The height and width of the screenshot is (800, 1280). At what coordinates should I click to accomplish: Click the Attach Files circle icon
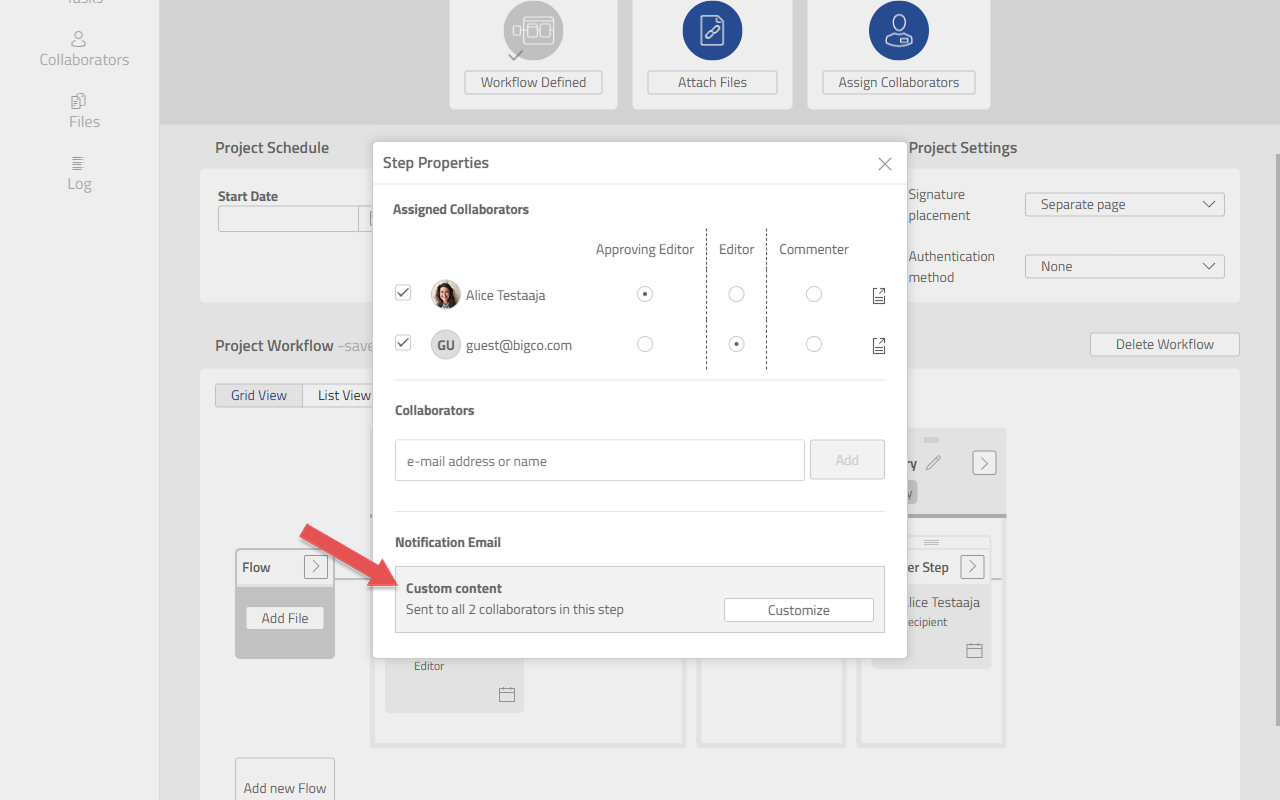[712, 31]
